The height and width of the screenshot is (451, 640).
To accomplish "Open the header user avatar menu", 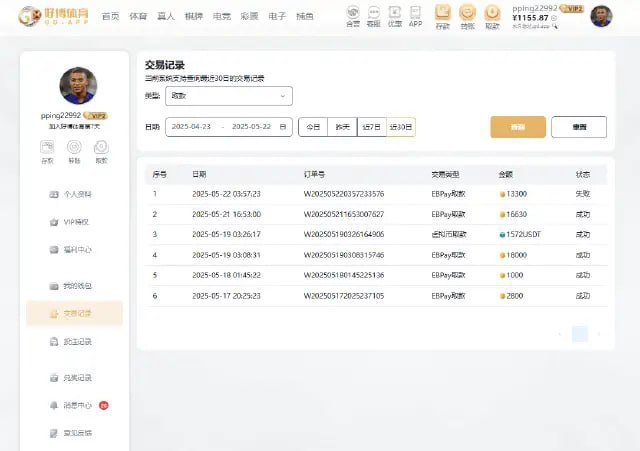I will pos(601,16).
